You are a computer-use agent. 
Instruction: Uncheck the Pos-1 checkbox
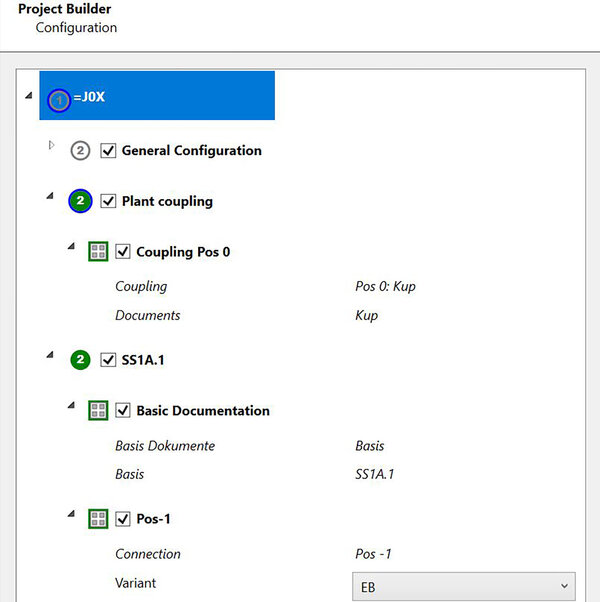click(x=124, y=518)
